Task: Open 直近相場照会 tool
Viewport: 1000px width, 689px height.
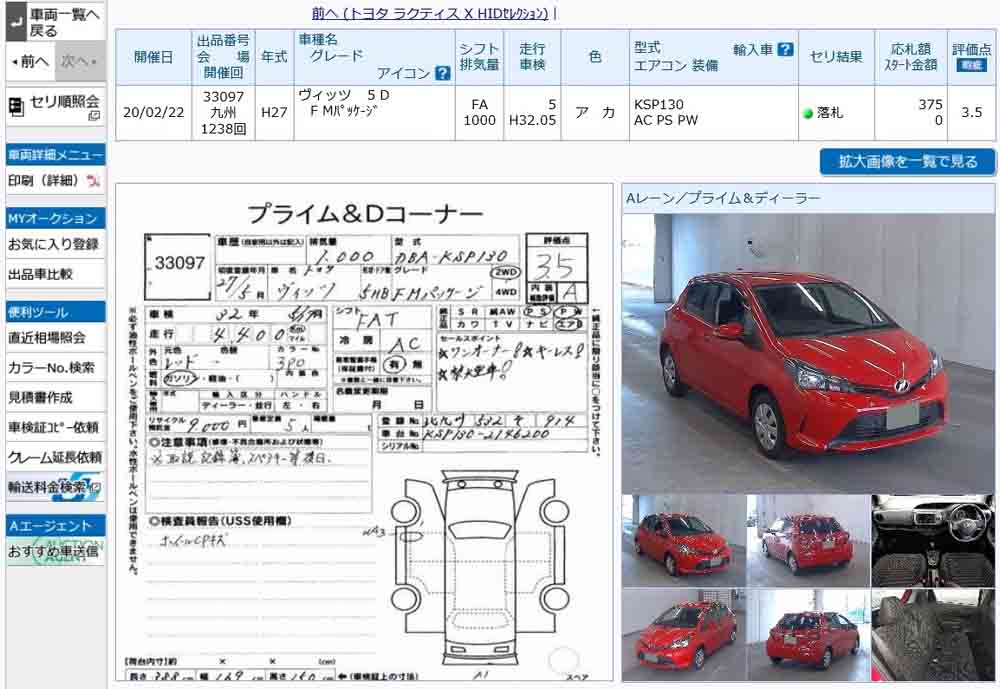Action: click(x=47, y=338)
